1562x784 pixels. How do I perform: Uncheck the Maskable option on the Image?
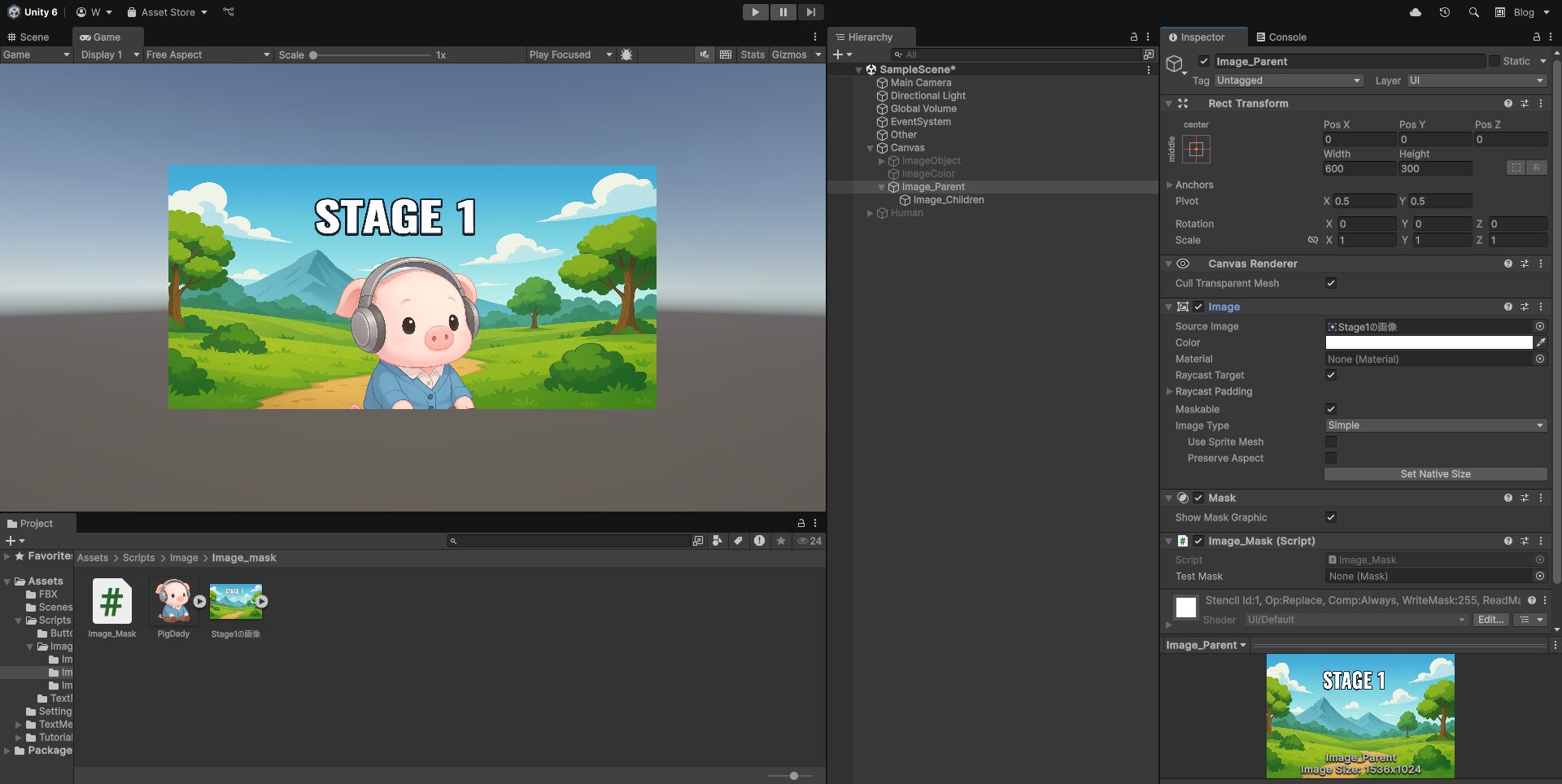click(1330, 409)
